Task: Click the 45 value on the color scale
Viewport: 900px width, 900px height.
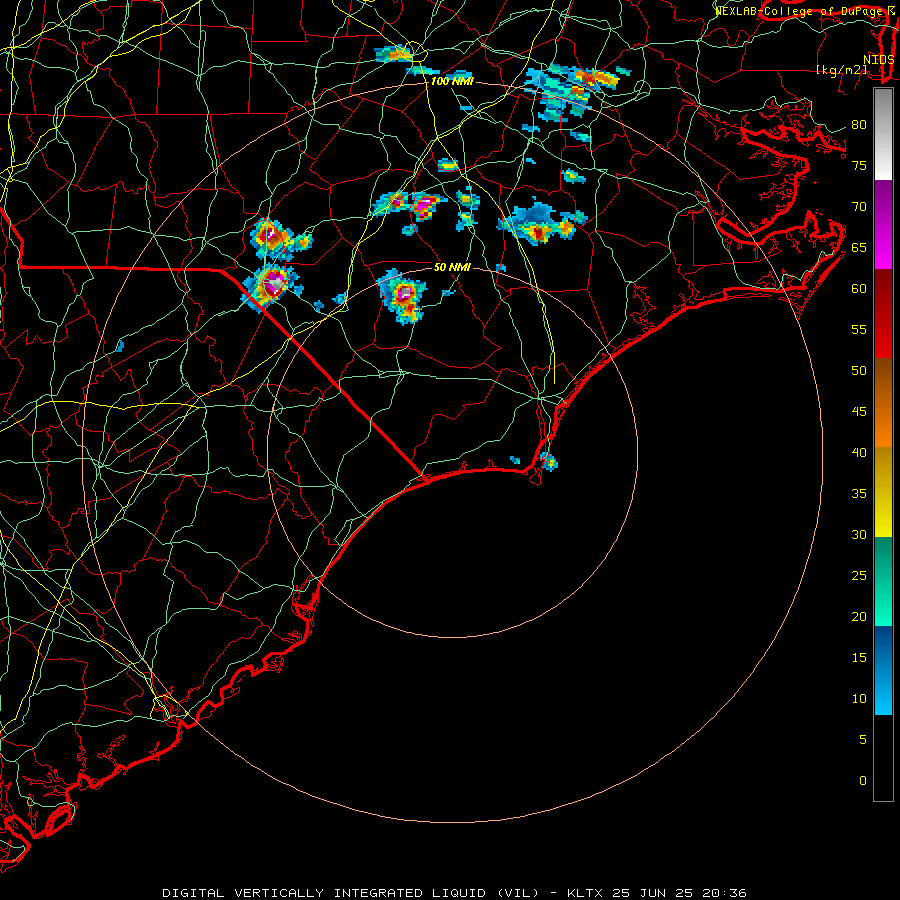Action: pos(859,412)
